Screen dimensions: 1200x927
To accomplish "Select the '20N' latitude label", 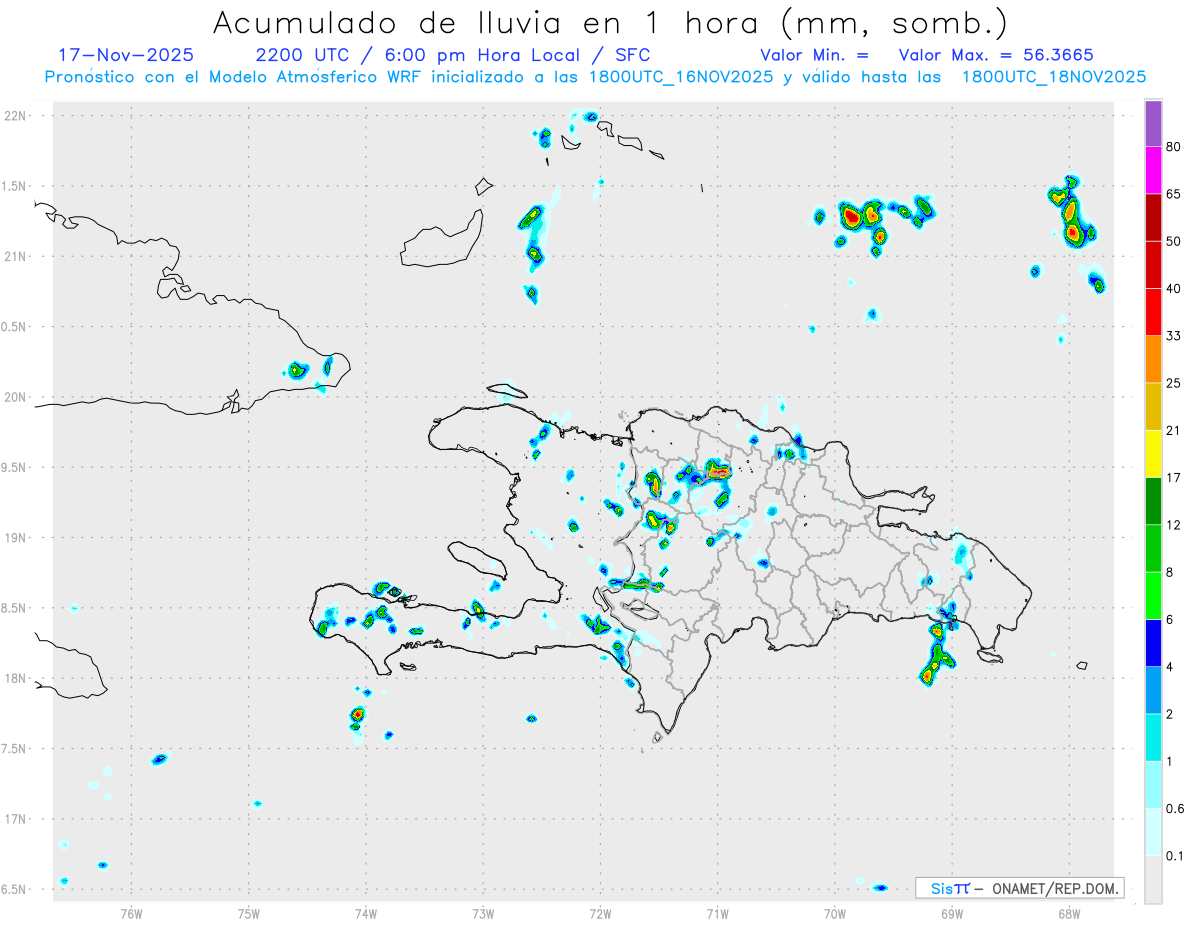I will point(17,397).
